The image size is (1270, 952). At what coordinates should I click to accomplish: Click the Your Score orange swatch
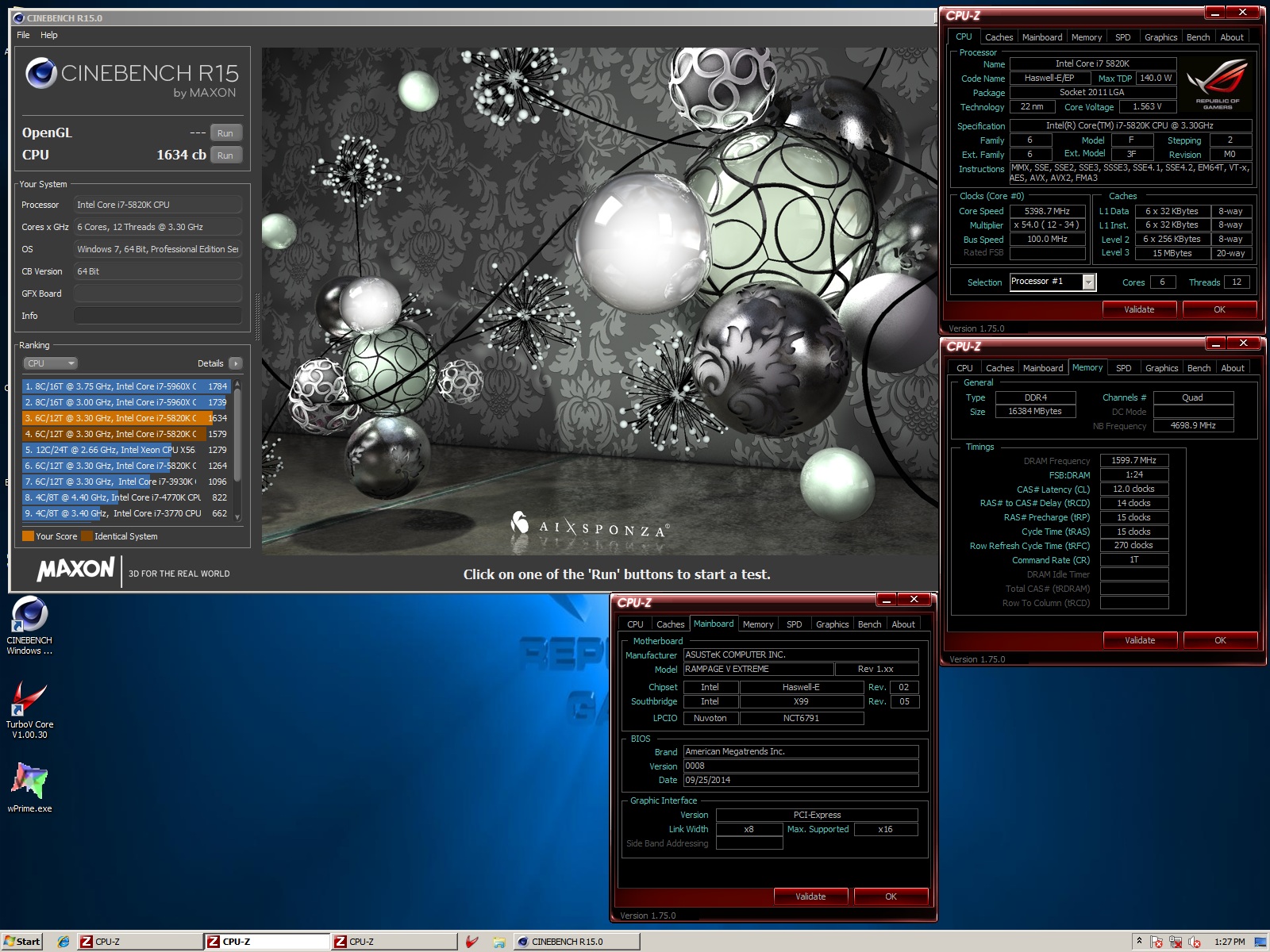(28, 536)
